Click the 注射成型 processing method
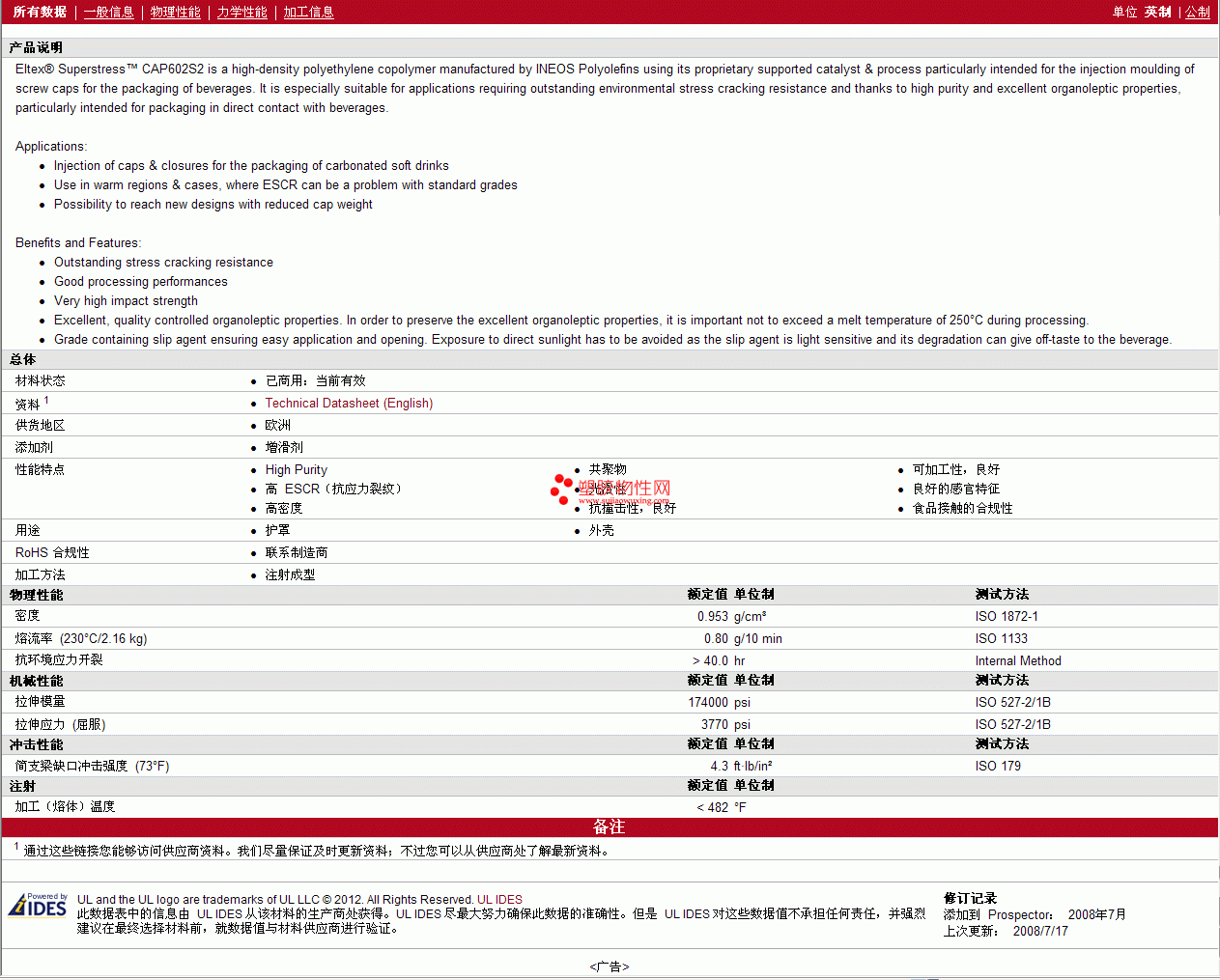The height and width of the screenshot is (980, 1220). [290, 574]
